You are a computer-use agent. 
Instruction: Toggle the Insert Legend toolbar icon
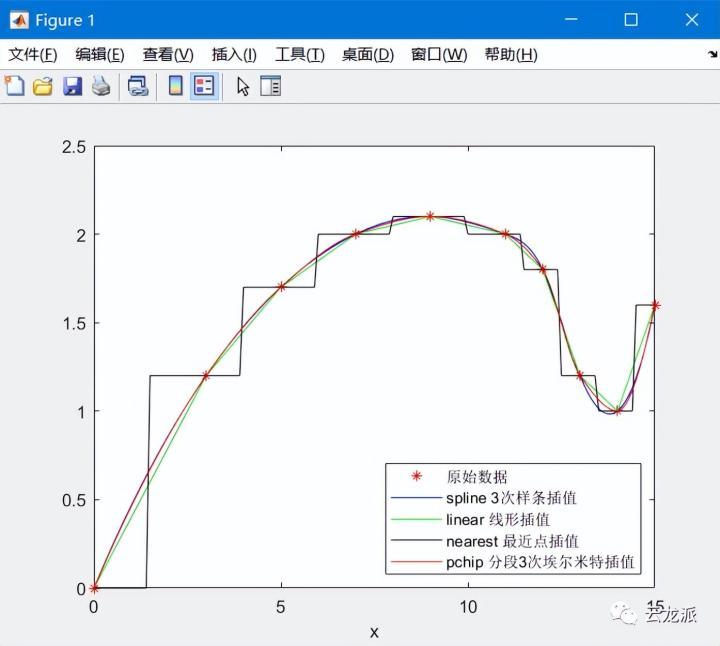(x=204, y=86)
